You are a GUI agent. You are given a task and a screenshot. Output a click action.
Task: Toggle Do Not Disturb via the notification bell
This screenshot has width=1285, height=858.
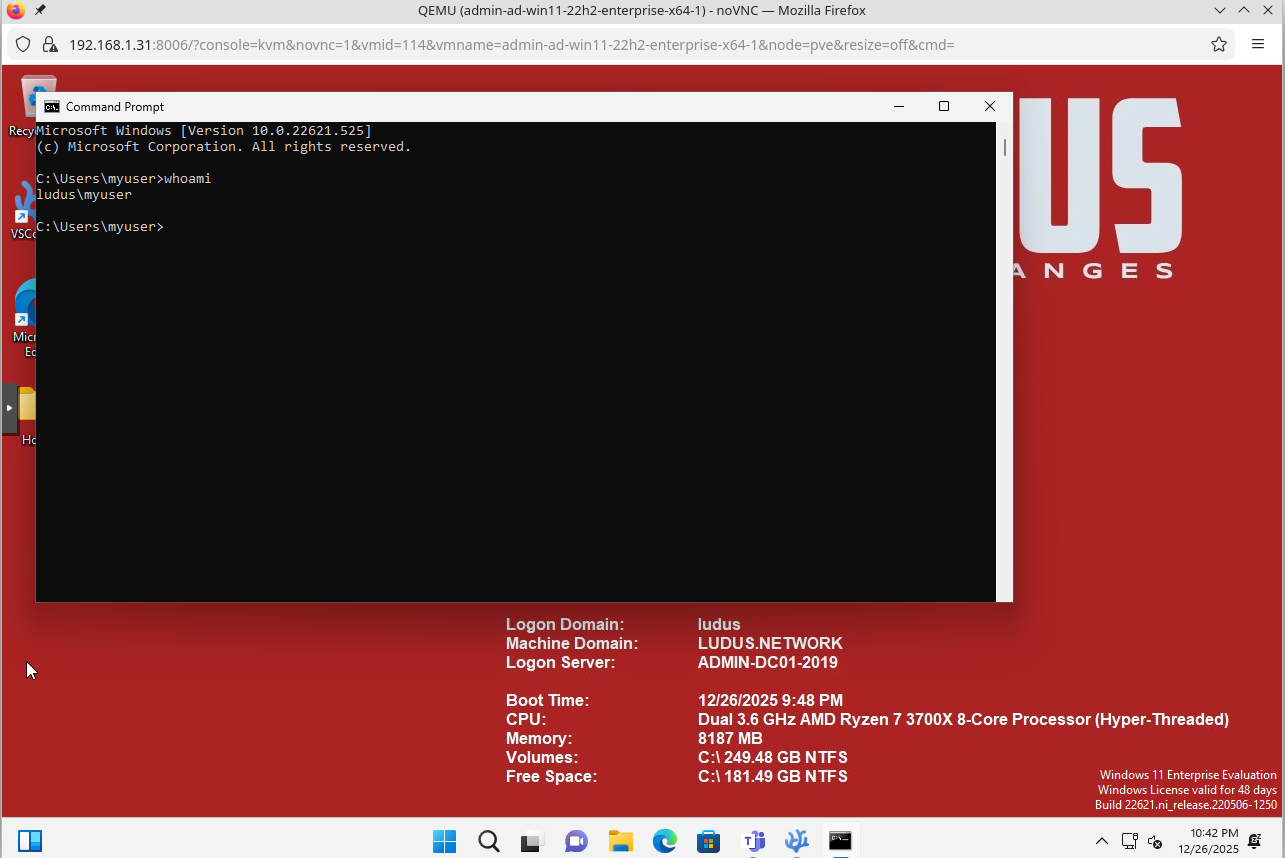click(1253, 841)
